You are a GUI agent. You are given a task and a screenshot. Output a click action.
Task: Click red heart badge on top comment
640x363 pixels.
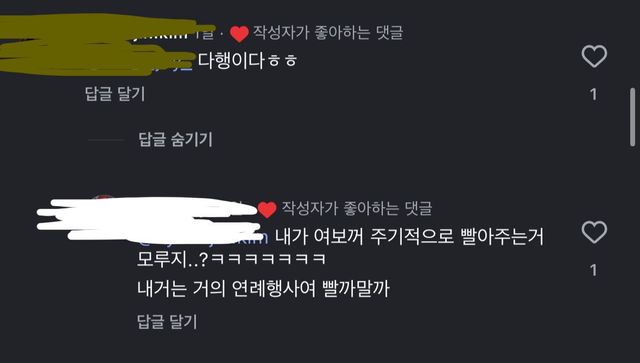[239, 34]
